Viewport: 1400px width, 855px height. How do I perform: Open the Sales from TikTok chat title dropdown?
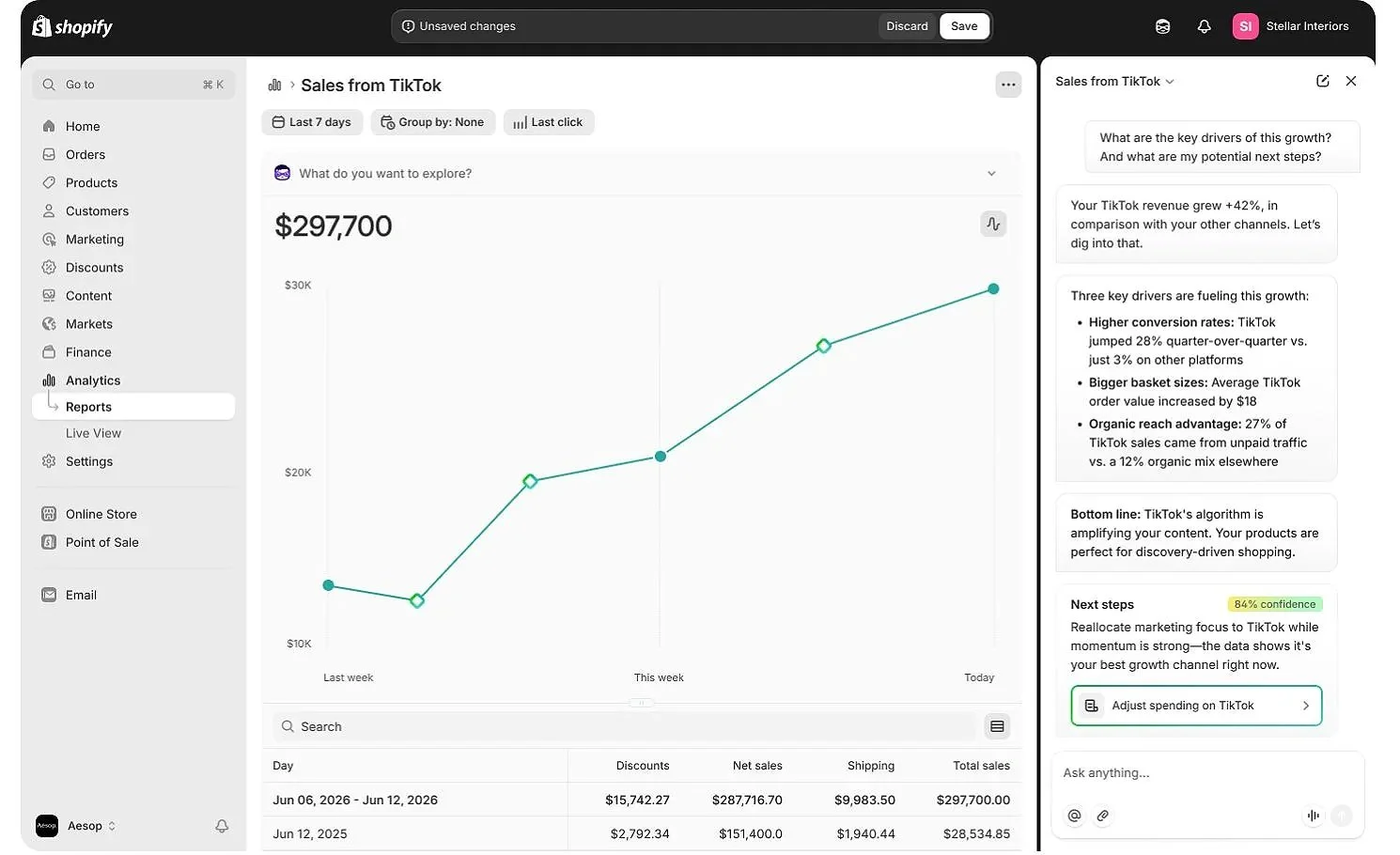click(1115, 81)
